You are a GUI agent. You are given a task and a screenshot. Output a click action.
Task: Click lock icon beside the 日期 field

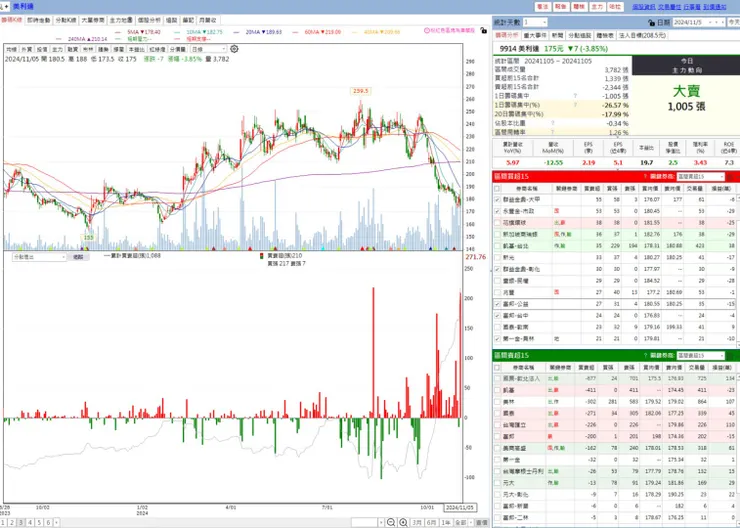[x=651, y=23]
